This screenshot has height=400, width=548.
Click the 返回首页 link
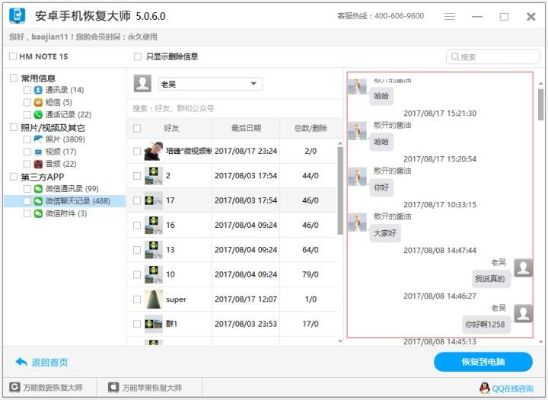pos(50,363)
